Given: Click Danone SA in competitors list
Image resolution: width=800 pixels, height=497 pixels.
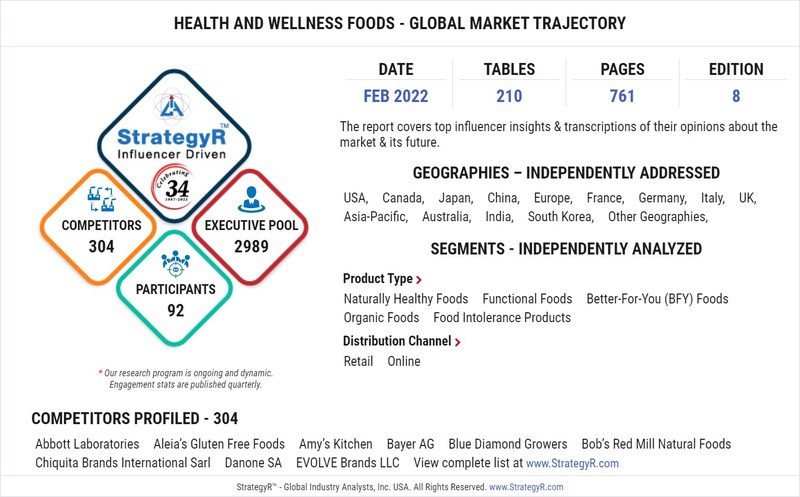Looking at the screenshot, I should tap(253, 463).
